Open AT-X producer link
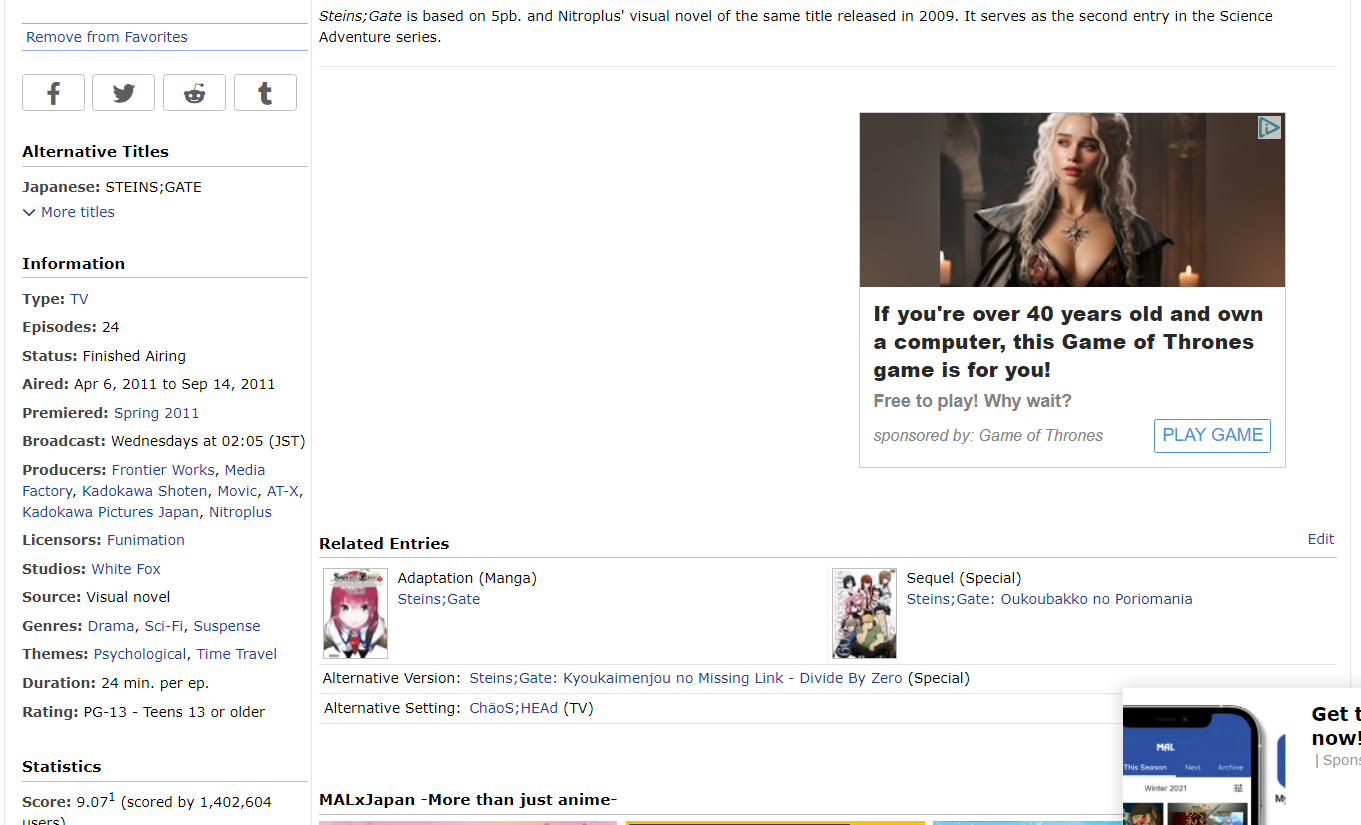This screenshot has width=1361, height=825. coord(282,491)
